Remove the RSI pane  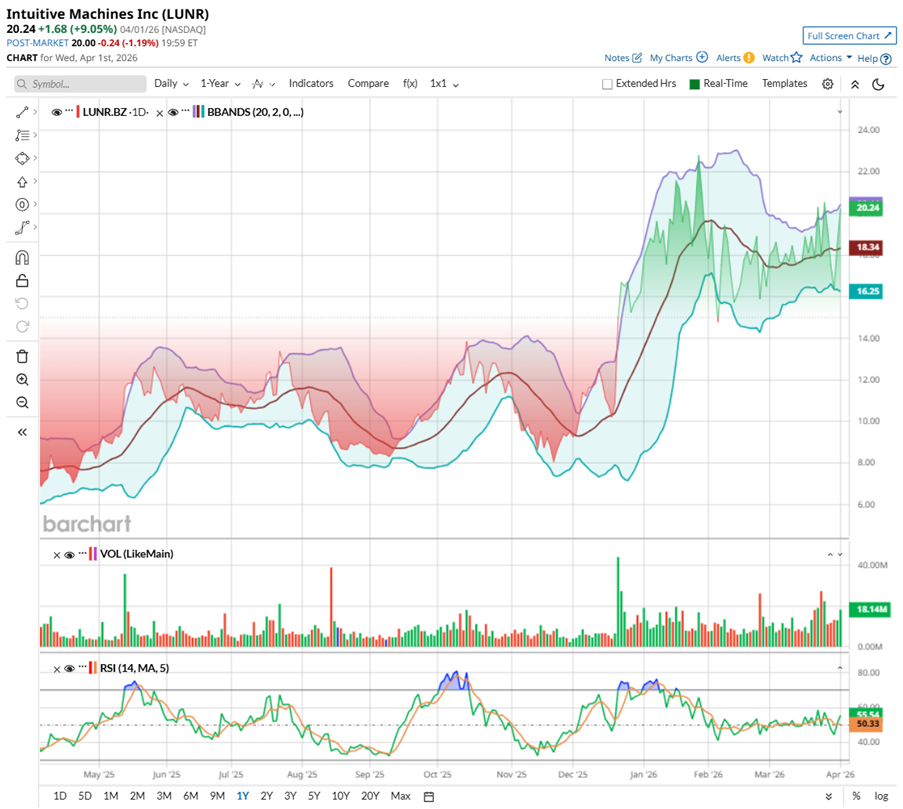point(56,669)
